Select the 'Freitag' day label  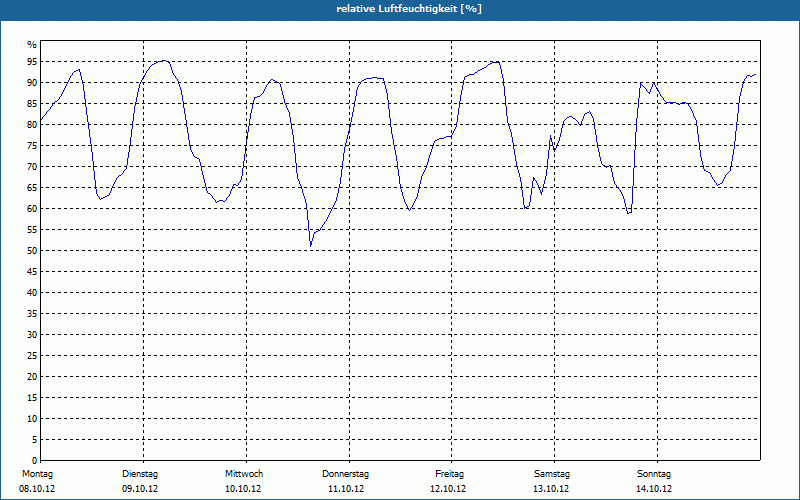(x=449, y=474)
